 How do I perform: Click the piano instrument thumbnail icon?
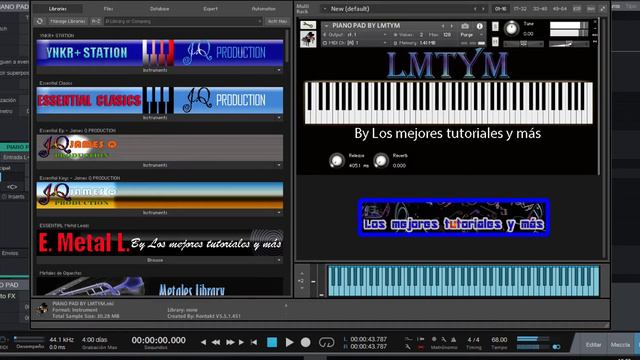pyautogui.click(x=308, y=40)
